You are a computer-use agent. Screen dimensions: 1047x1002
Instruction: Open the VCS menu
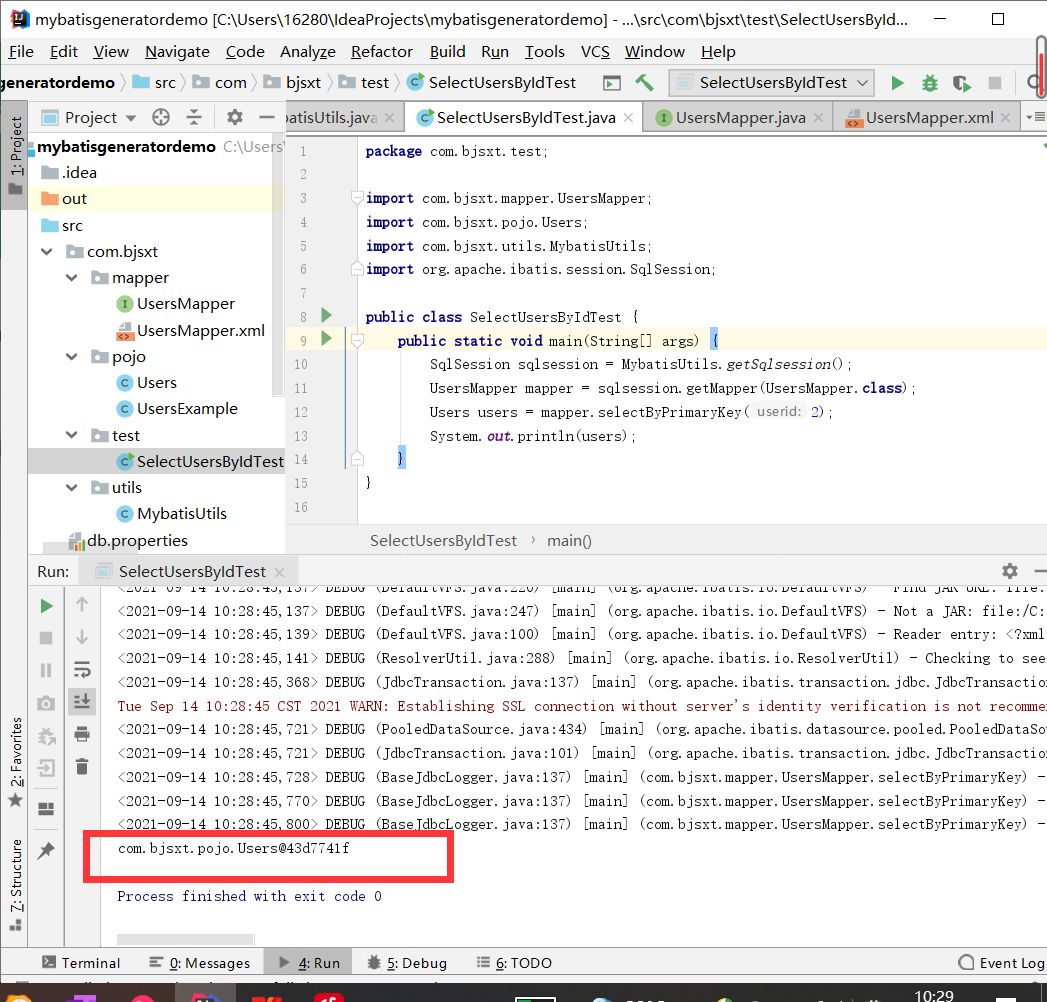pos(595,51)
